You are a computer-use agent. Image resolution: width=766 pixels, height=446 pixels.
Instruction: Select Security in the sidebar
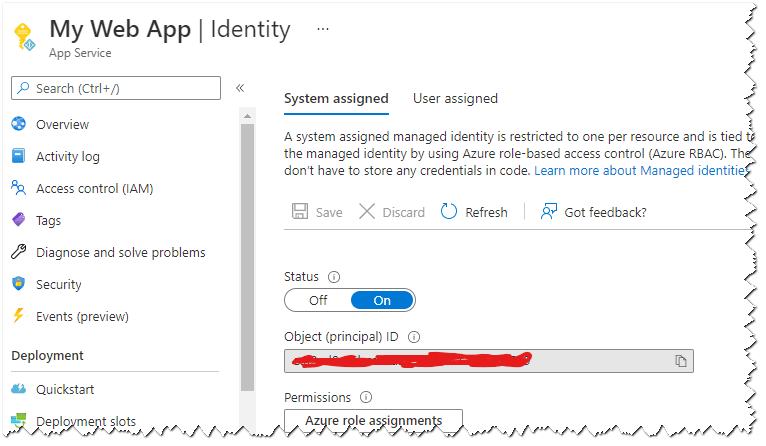click(59, 285)
